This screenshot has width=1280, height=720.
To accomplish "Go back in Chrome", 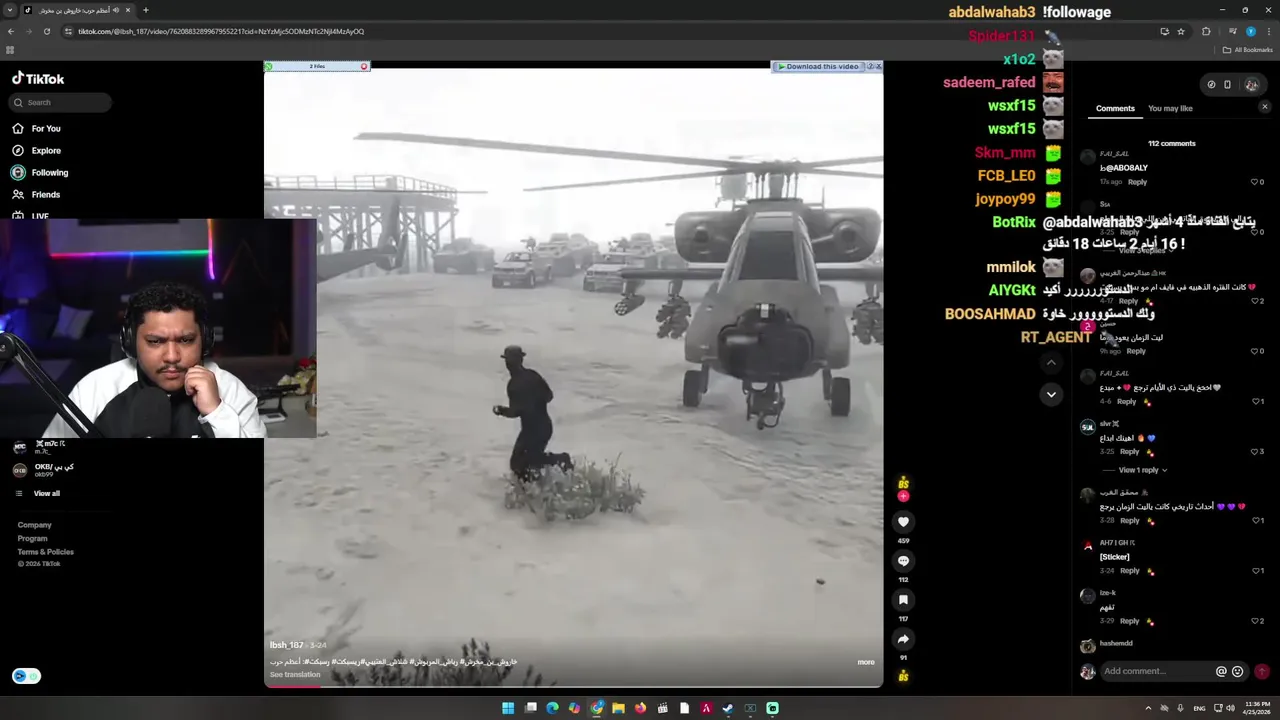I will (x=11, y=31).
